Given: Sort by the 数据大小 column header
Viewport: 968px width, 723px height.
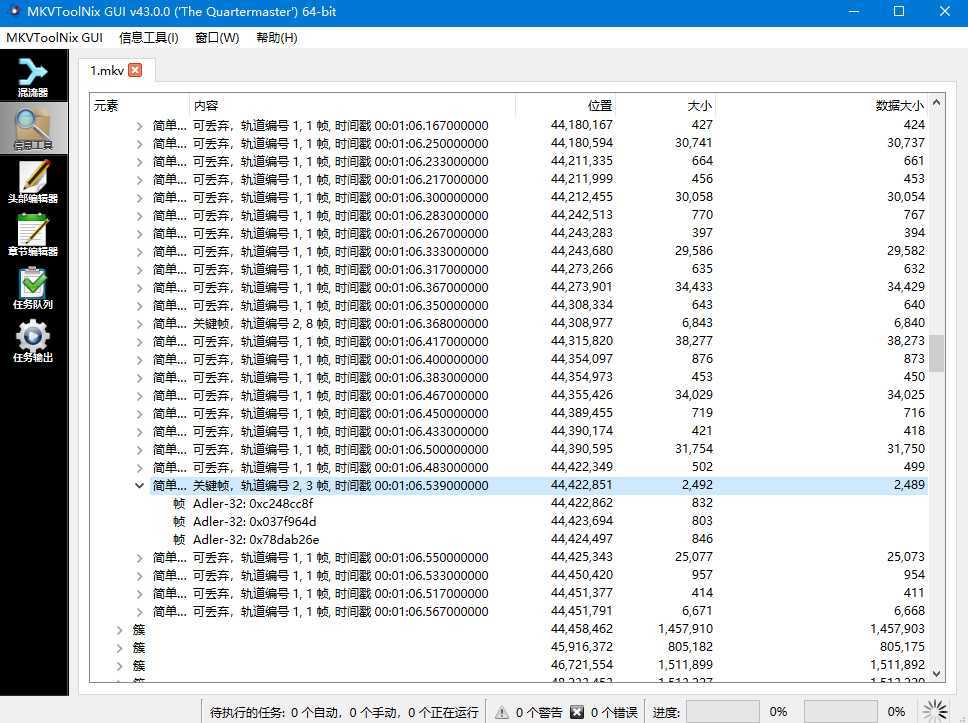Looking at the screenshot, I should [821, 106].
